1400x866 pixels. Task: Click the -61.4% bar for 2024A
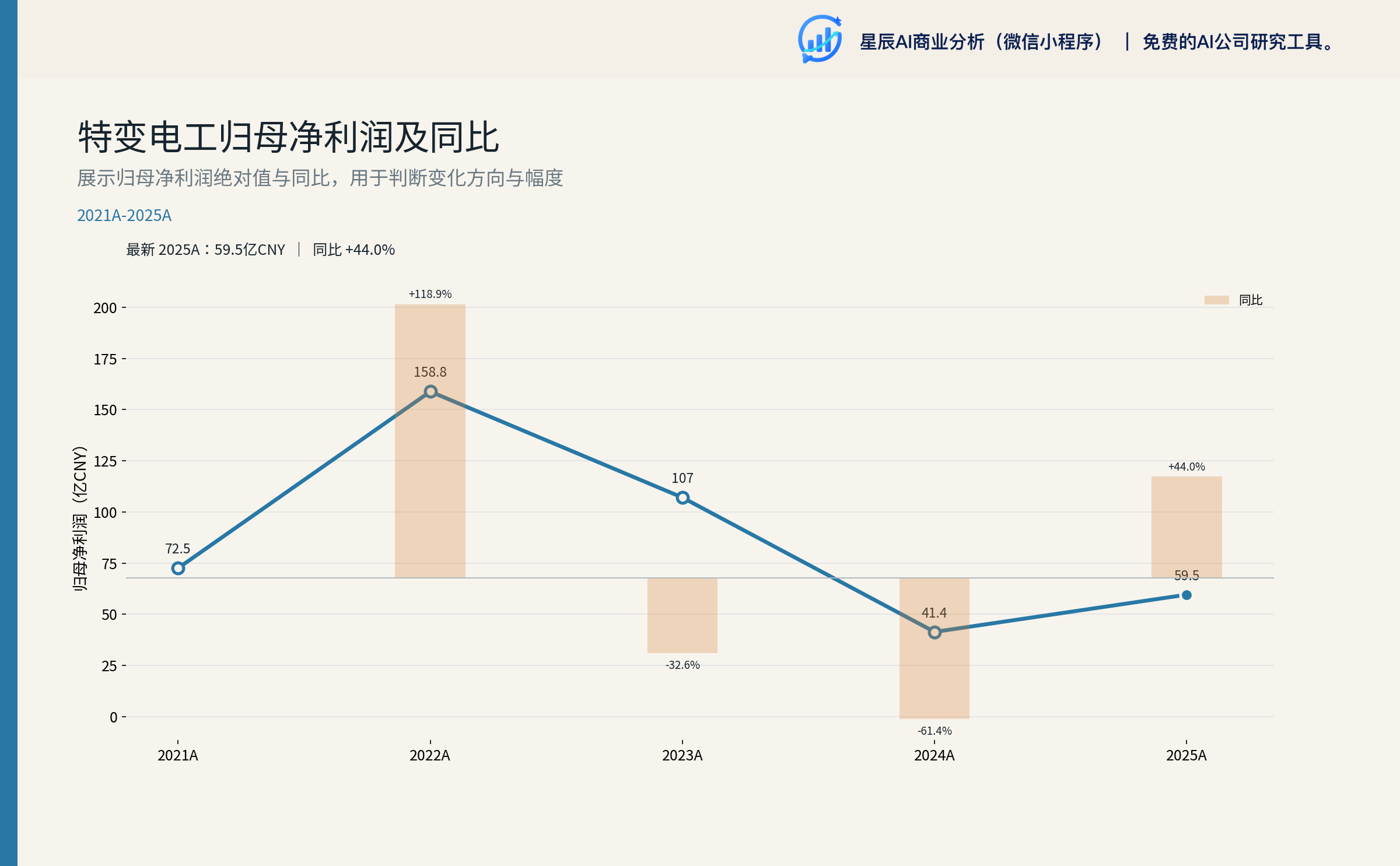tap(935, 648)
